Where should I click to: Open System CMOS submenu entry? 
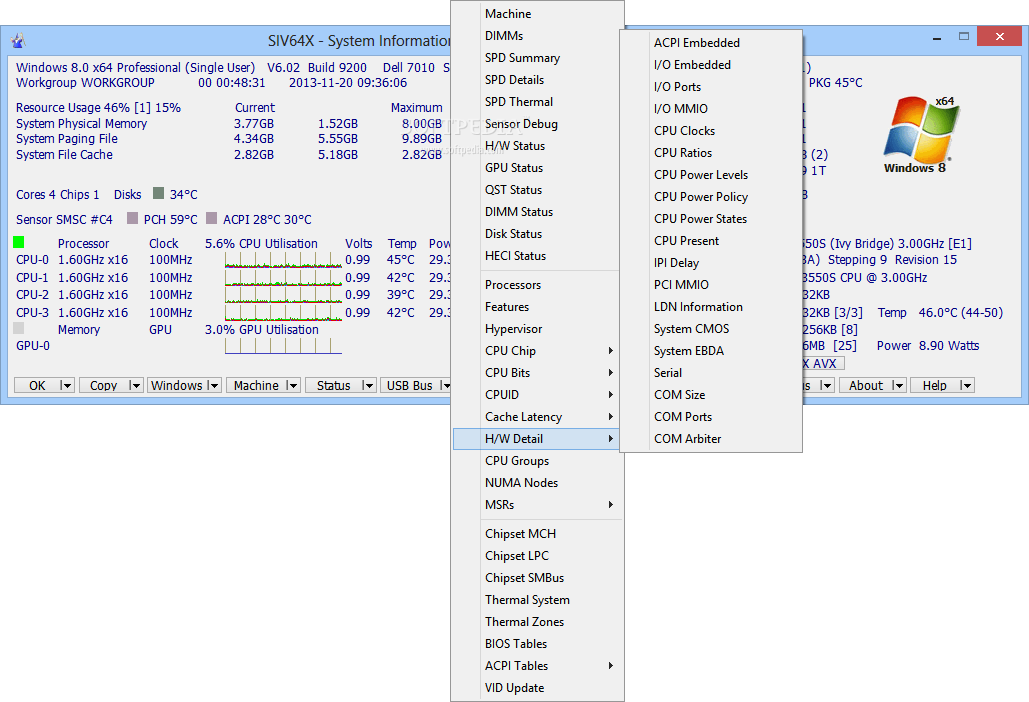coord(711,329)
